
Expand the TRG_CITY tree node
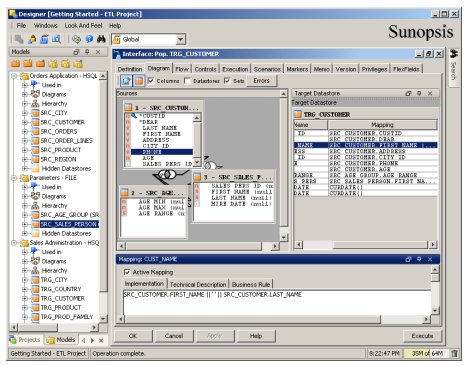tap(25, 280)
